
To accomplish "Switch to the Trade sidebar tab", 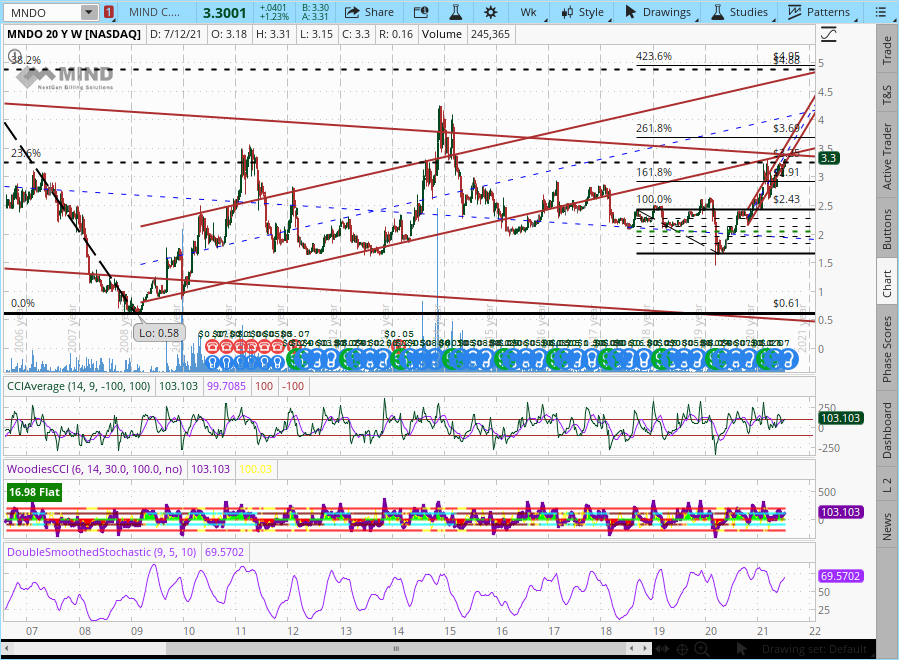I will (x=886, y=50).
